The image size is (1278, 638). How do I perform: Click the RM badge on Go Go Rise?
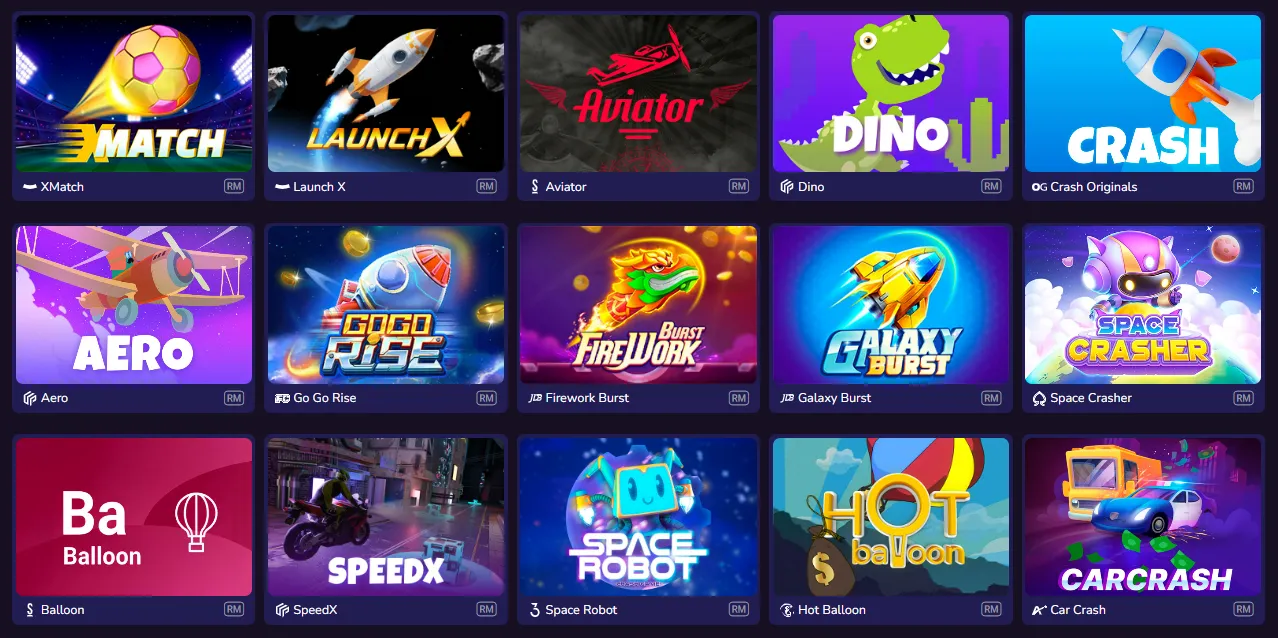[x=486, y=398]
